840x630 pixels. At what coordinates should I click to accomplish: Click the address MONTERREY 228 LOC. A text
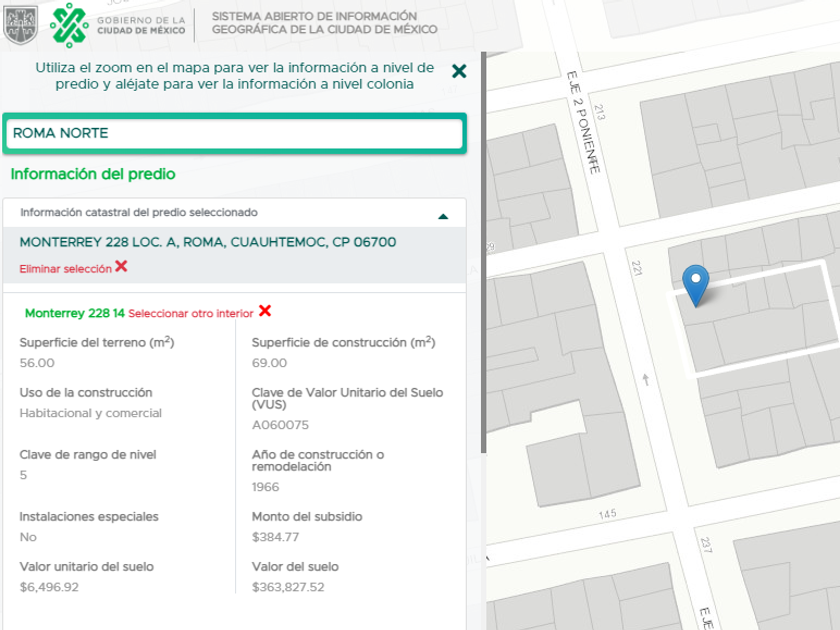click(208, 242)
